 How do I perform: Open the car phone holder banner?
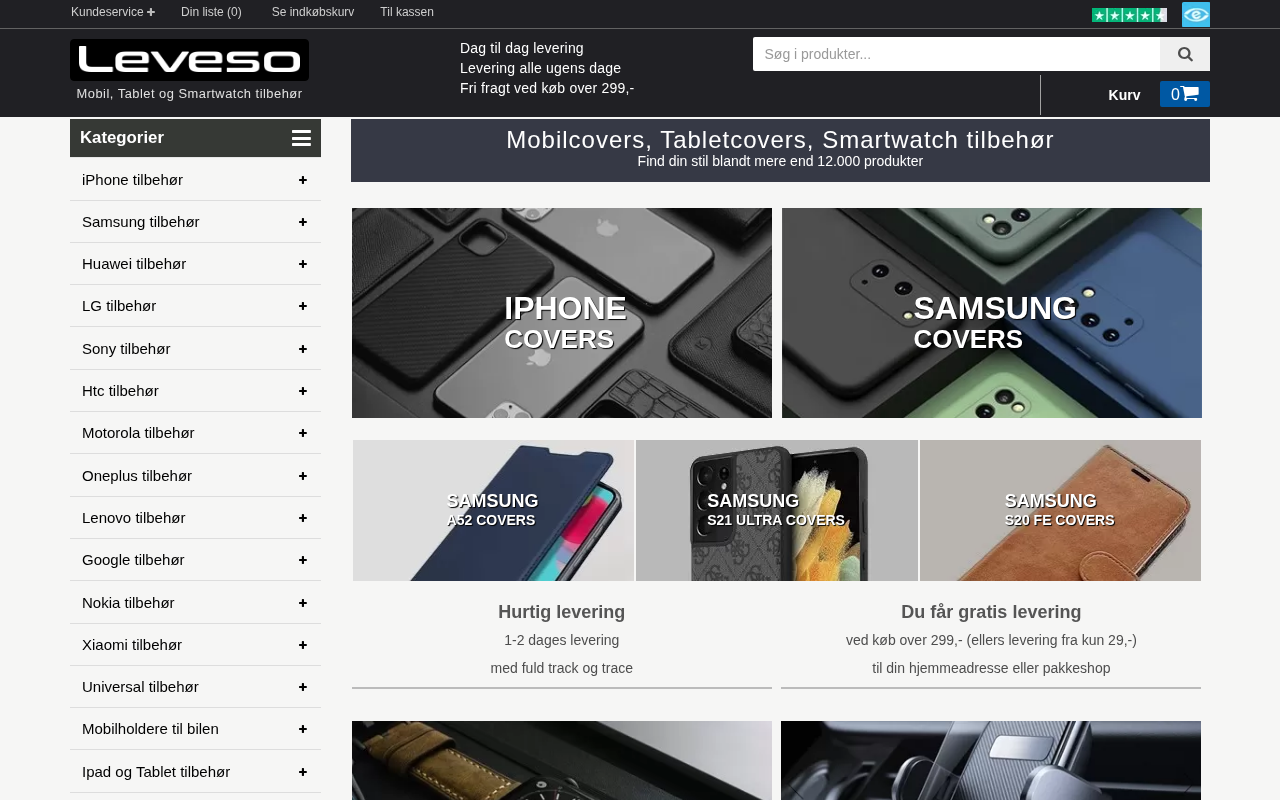point(991,760)
